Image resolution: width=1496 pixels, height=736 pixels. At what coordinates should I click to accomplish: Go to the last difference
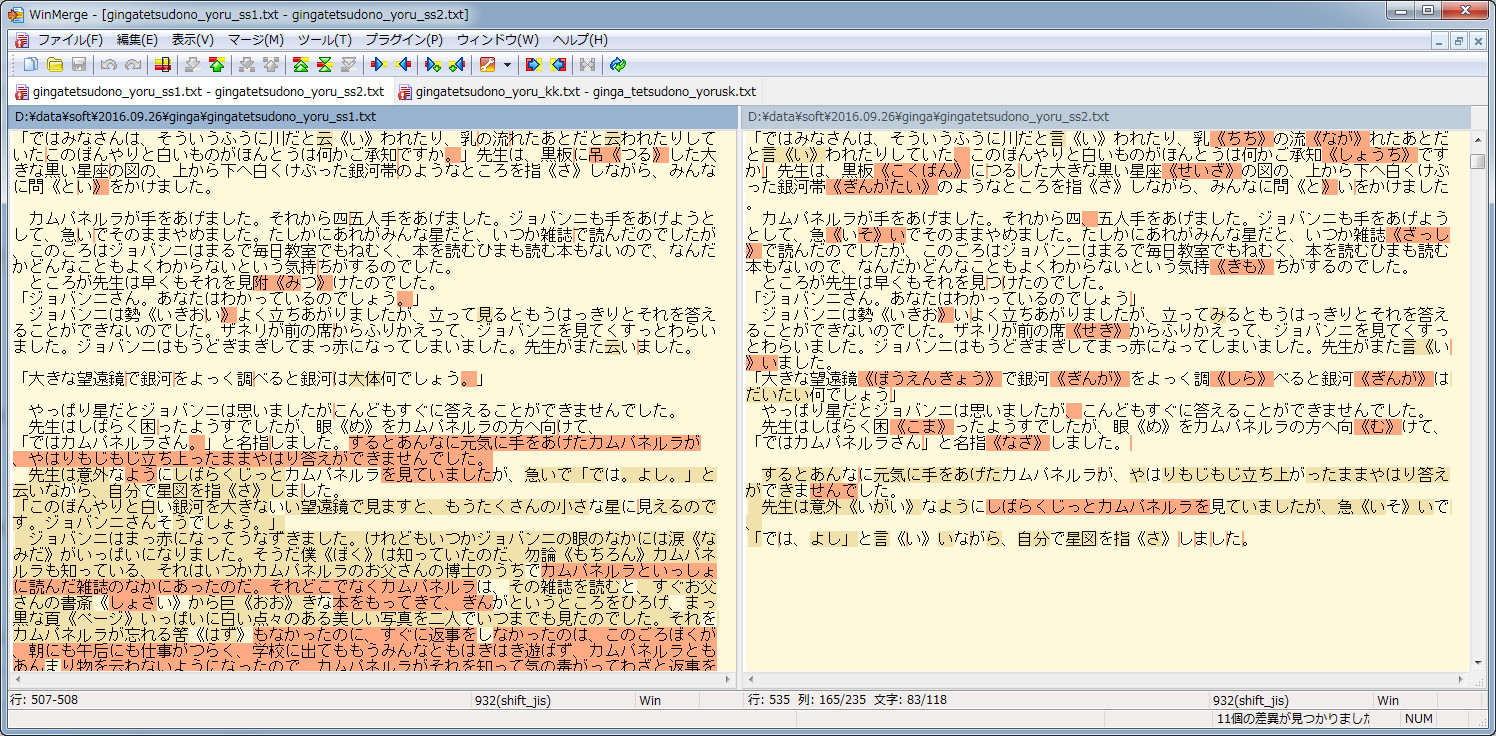tap(349, 64)
